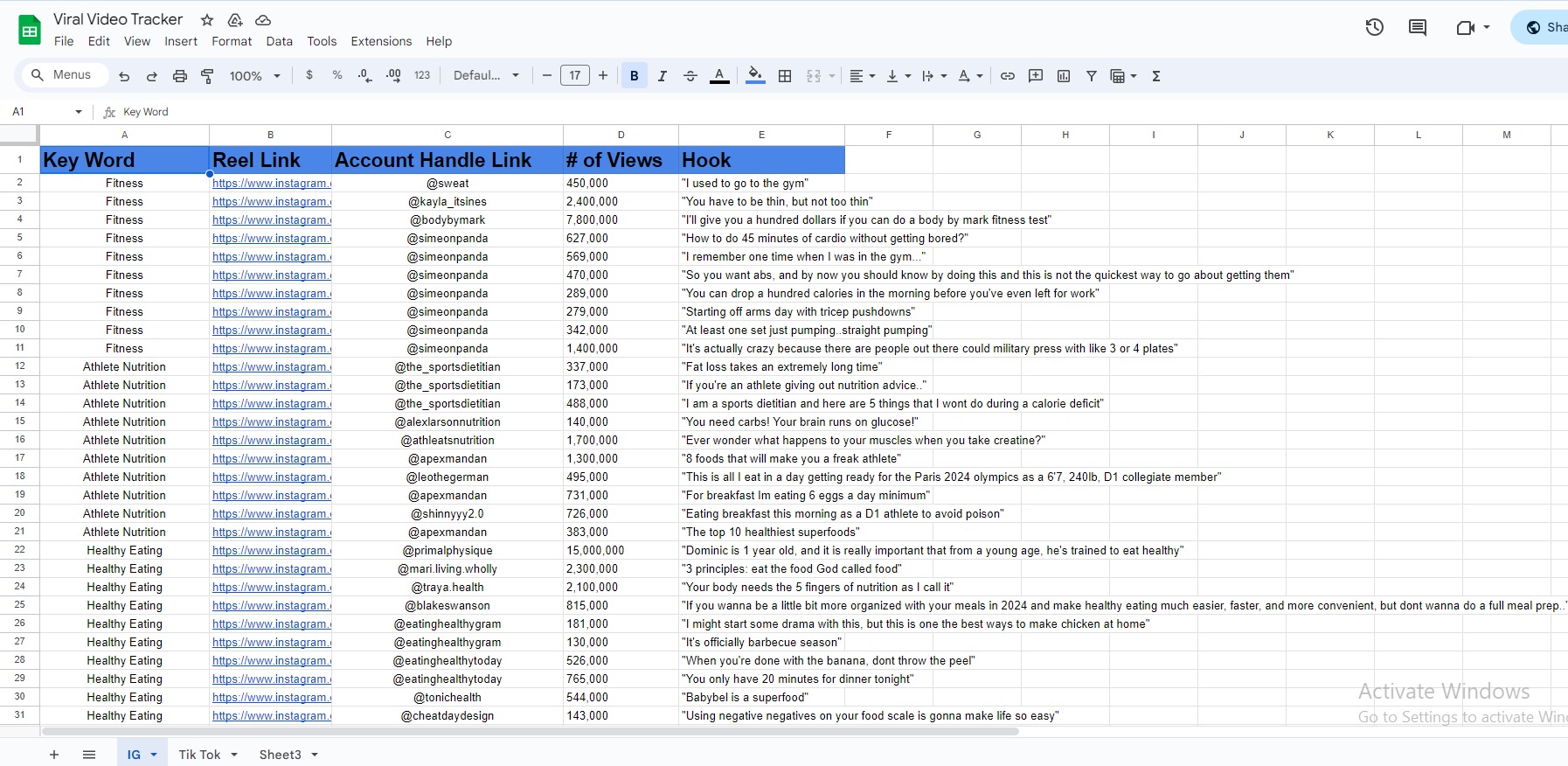Image resolution: width=1568 pixels, height=766 pixels.
Task: Insert a comment from toolbar
Action: (1036, 76)
